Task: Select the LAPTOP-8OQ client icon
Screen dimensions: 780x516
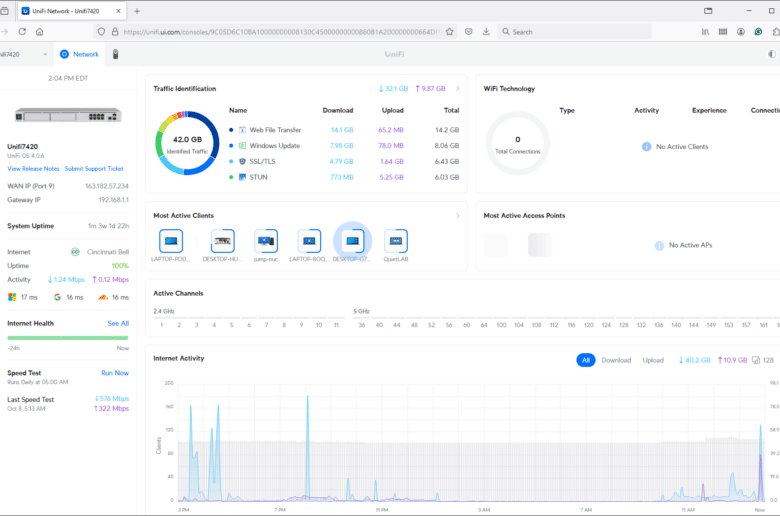Action: pos(309,241)
